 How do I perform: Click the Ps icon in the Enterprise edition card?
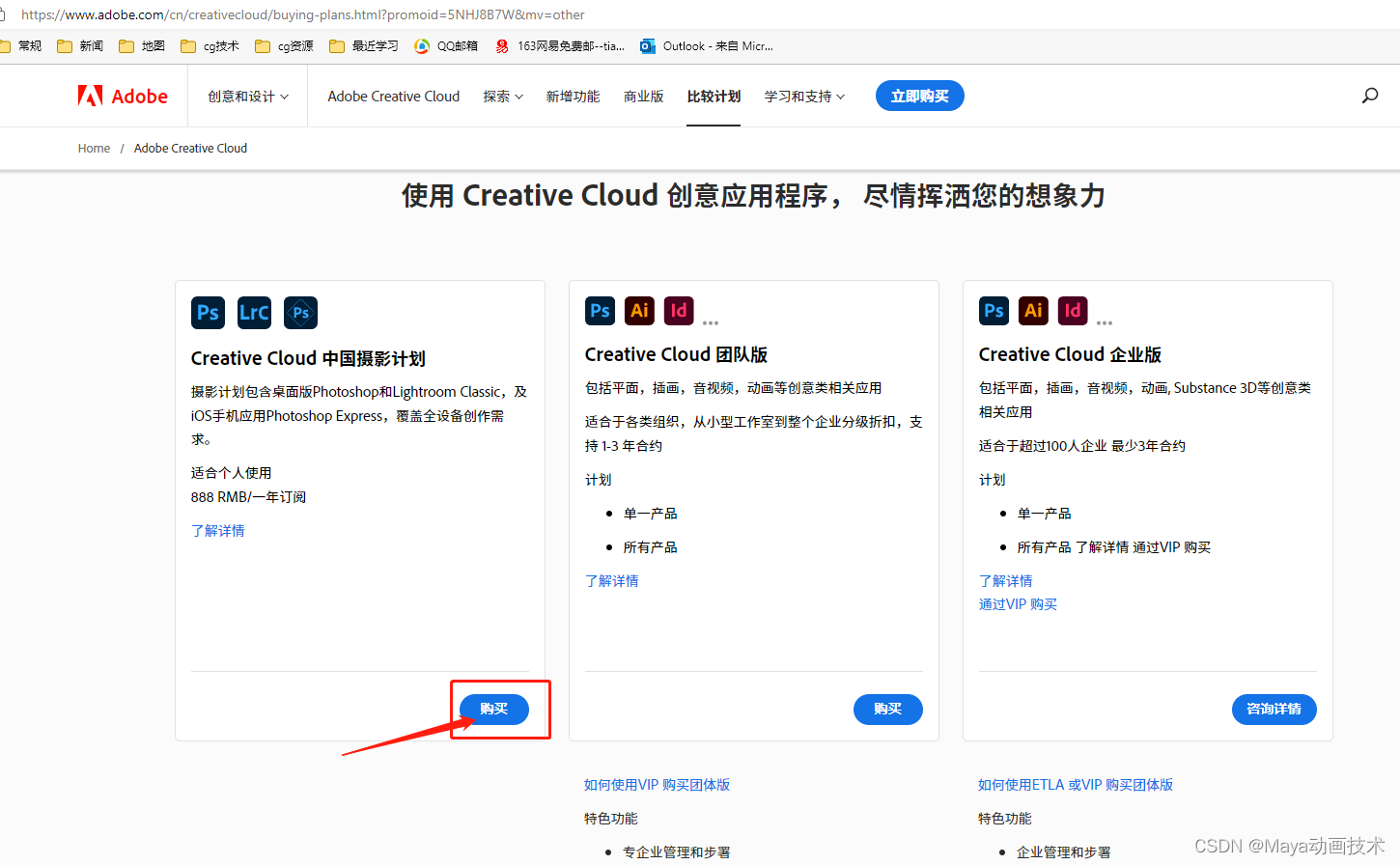coord(994,311)
